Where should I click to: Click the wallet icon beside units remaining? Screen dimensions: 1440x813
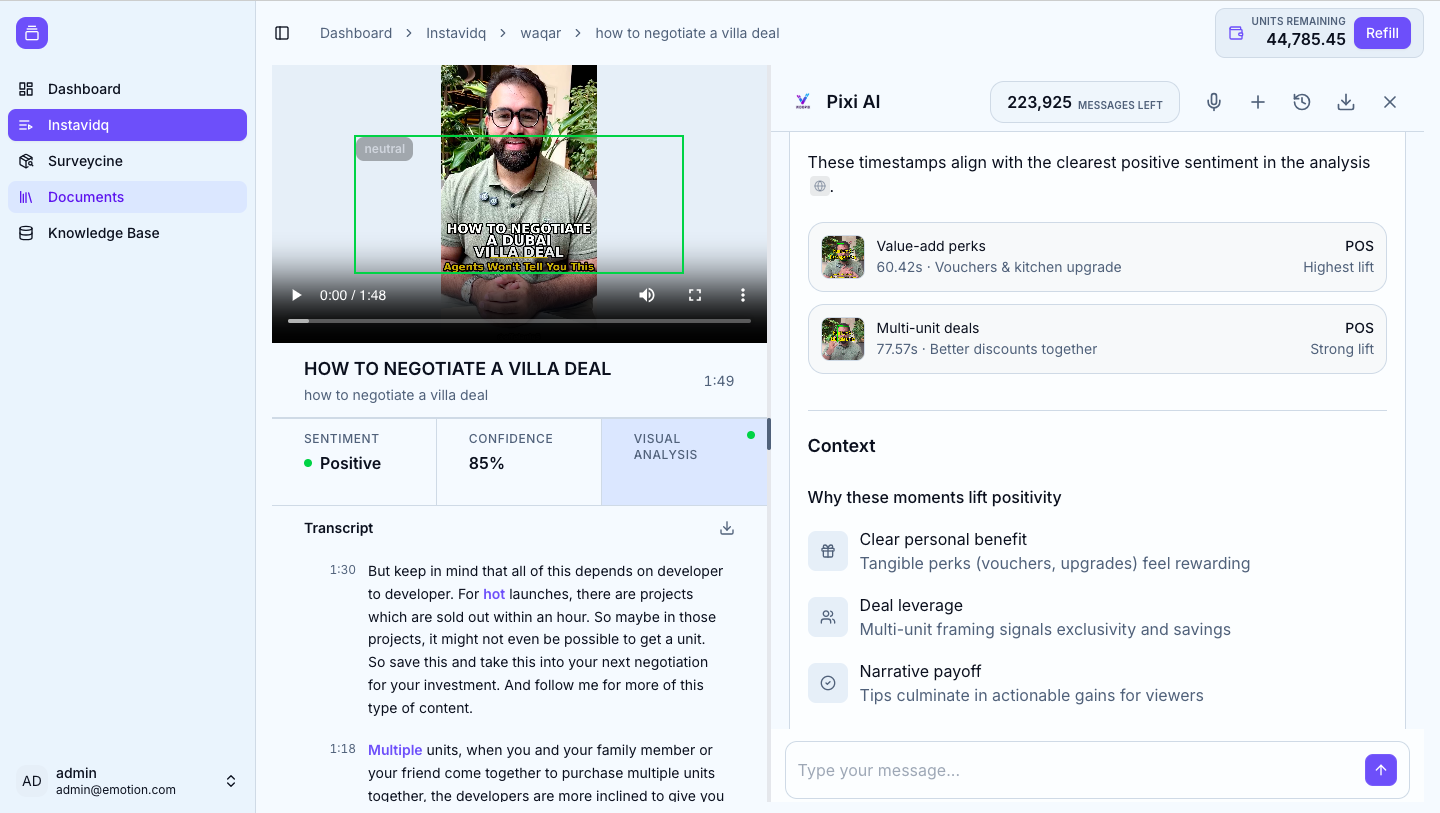[x=1236, y=33]
